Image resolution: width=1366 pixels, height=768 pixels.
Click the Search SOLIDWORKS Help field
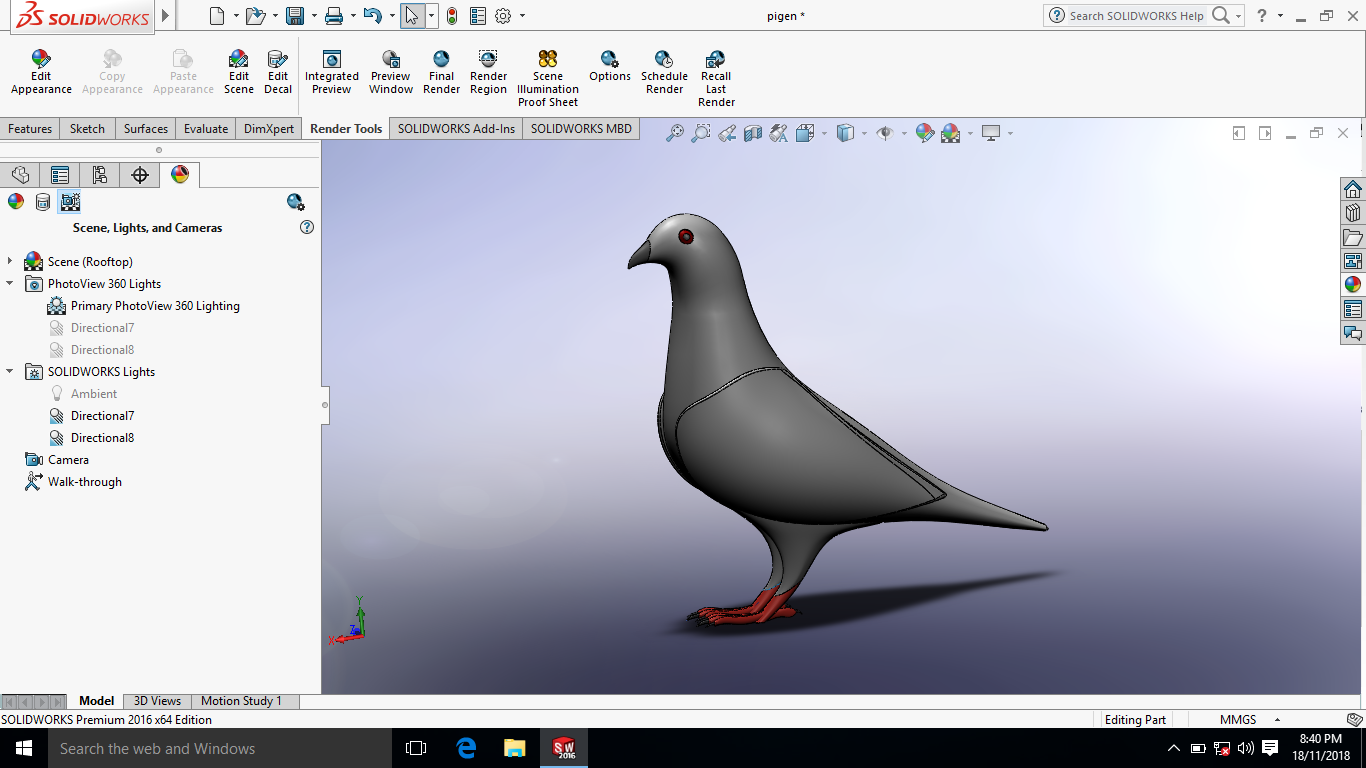(1136, 16)
